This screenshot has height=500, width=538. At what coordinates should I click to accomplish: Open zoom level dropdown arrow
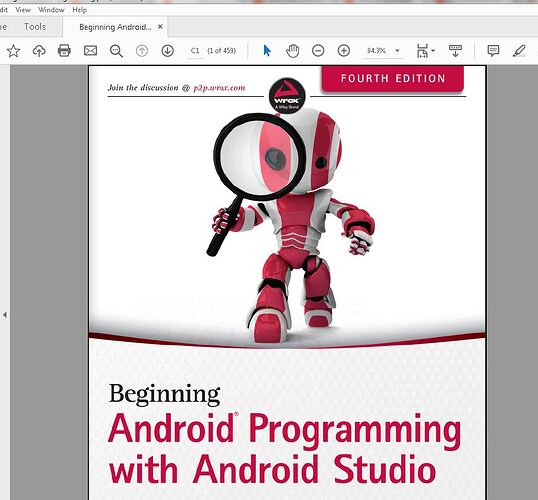click(x=397, y=51)
